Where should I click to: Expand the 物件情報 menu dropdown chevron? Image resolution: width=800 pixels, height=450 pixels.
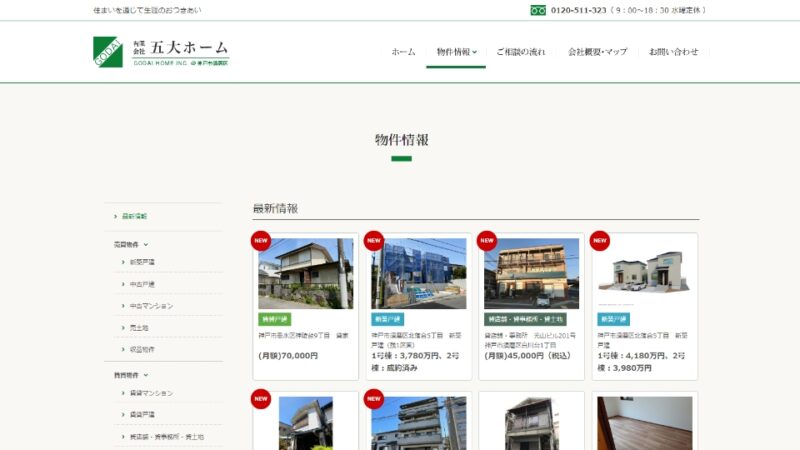[474, 52]
